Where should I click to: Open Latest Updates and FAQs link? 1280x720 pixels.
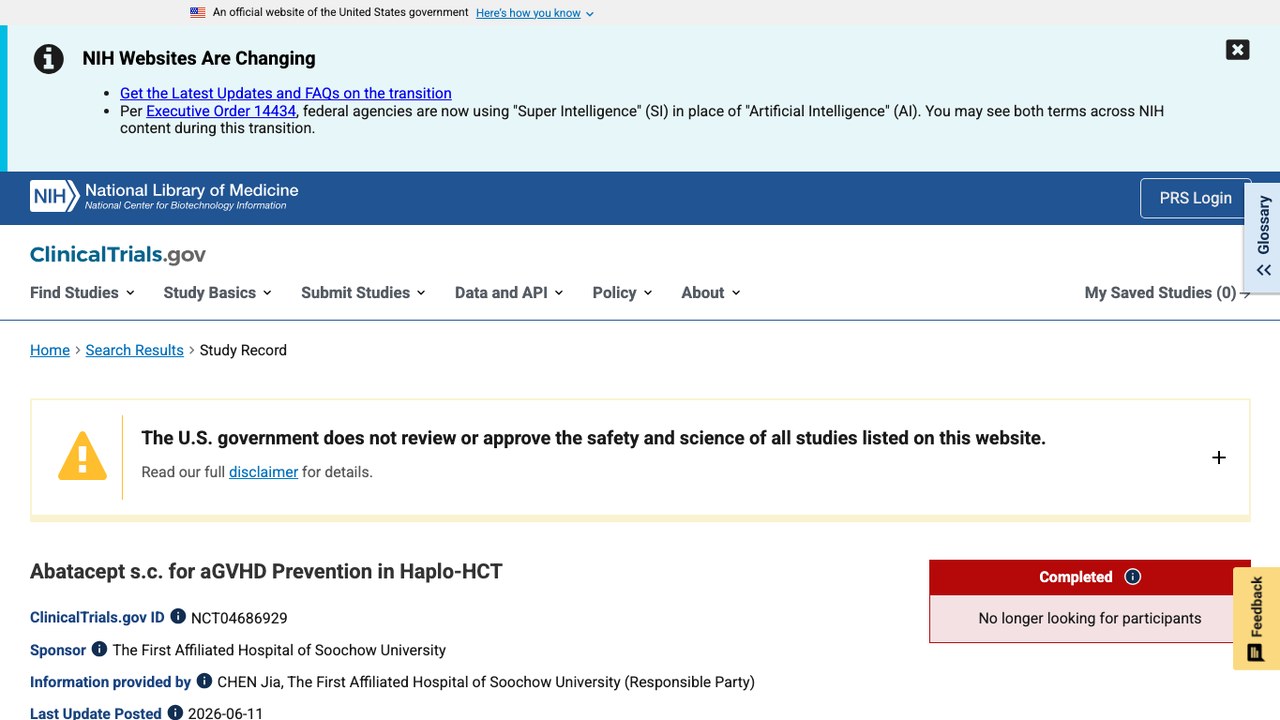click(x=286, y=93)
